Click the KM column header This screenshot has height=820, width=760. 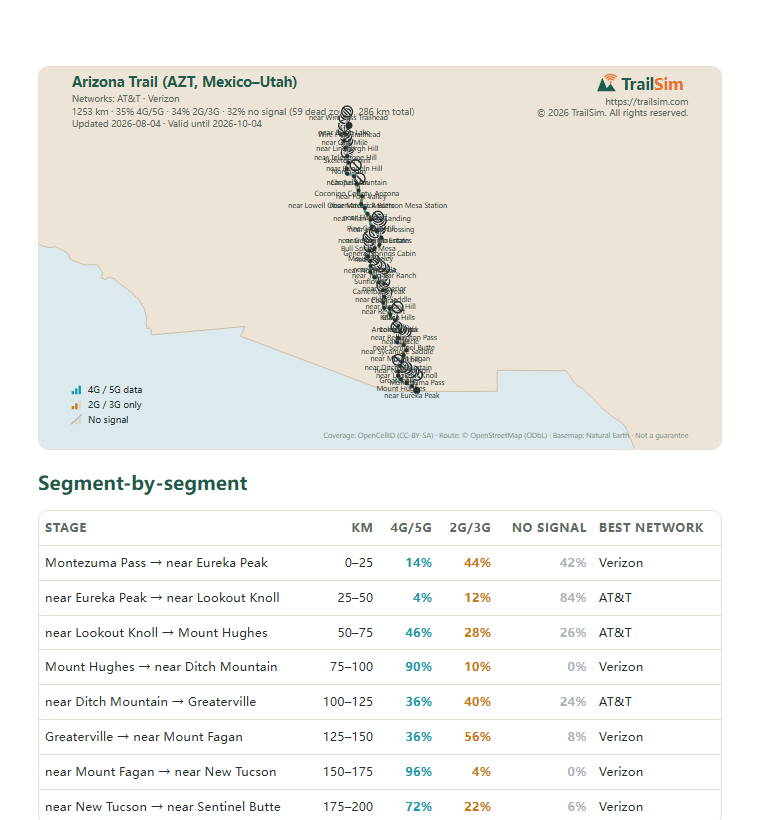(362, 528)
